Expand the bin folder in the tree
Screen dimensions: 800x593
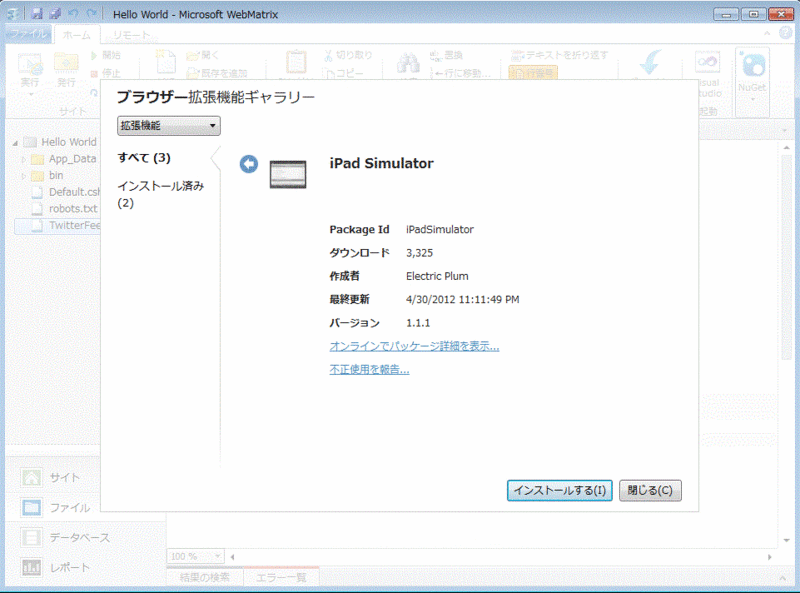tap(24, 175)
